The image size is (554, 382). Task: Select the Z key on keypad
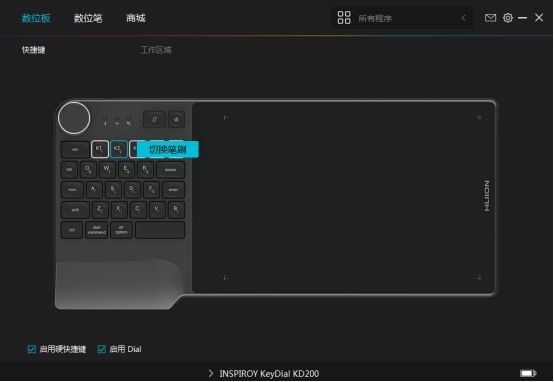100,210
